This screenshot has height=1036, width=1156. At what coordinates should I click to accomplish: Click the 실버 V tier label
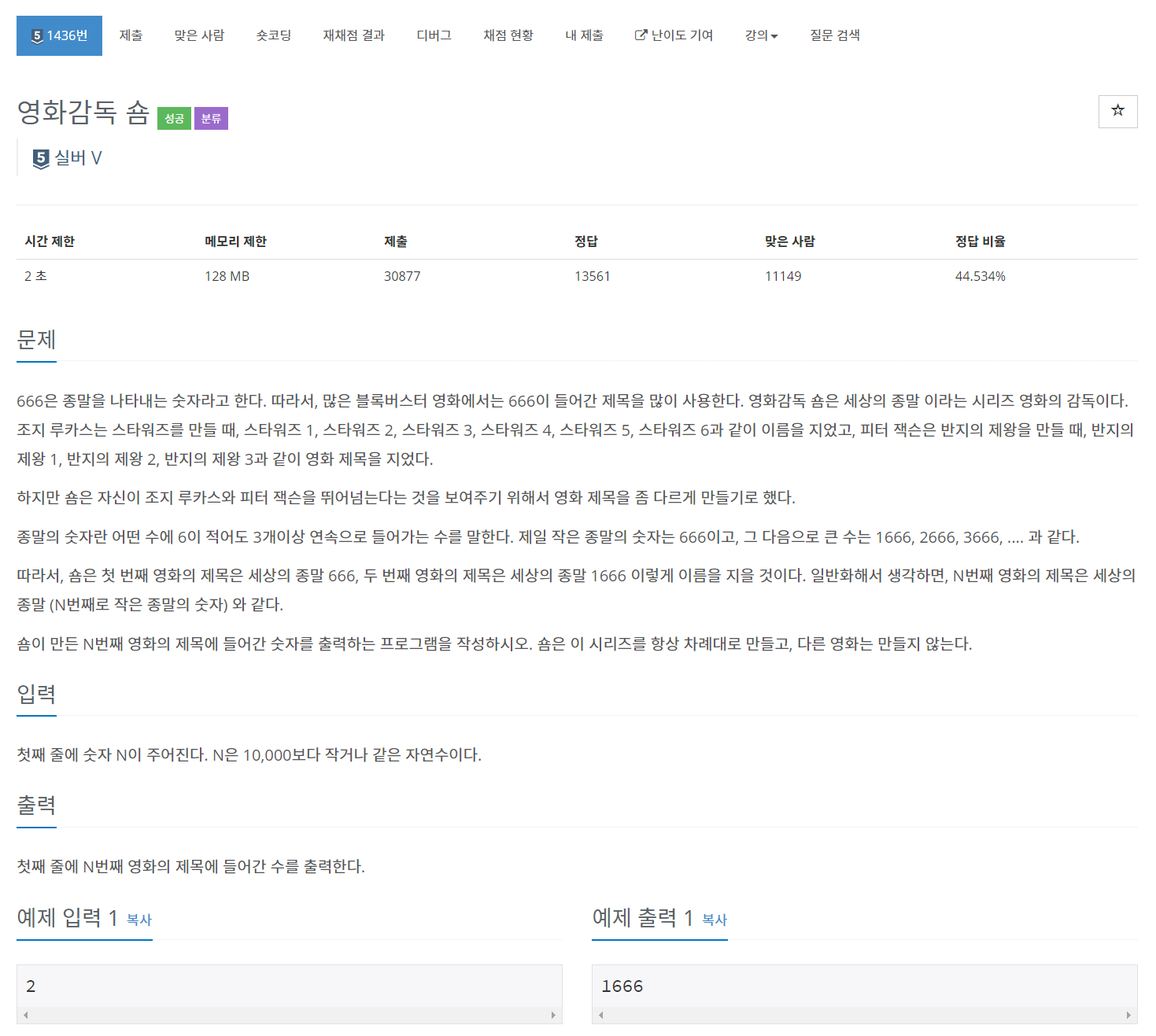[78, 158]
